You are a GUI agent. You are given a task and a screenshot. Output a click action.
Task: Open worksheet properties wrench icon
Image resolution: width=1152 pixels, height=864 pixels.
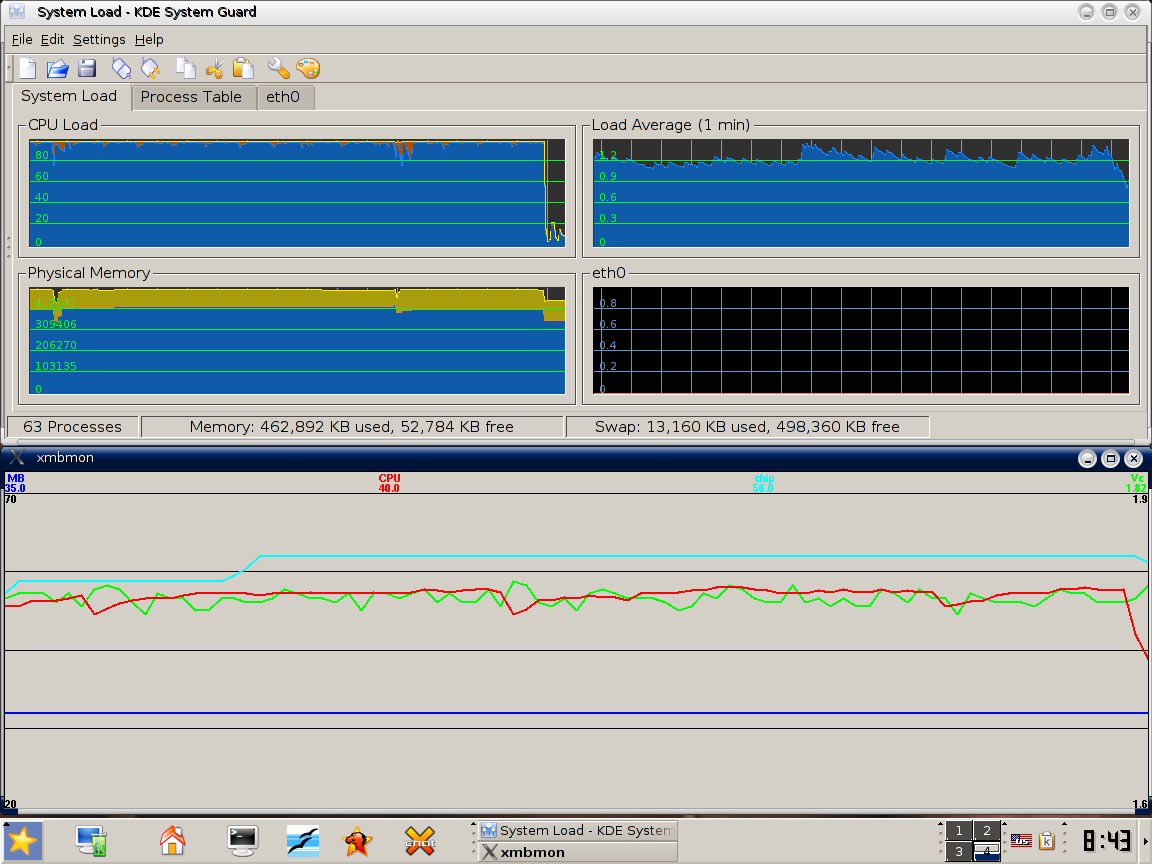(278, 68)
